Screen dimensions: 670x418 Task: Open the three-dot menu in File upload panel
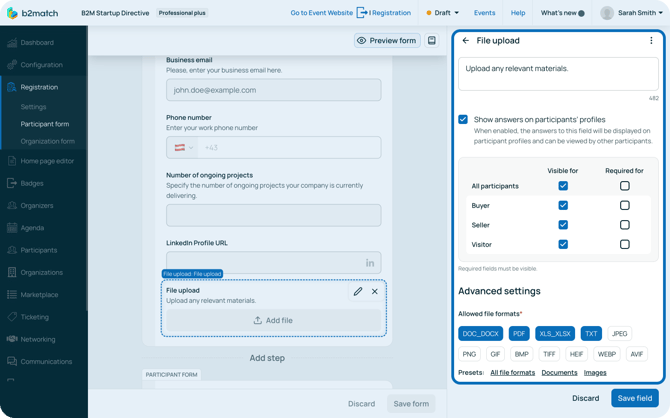[651, 41]
